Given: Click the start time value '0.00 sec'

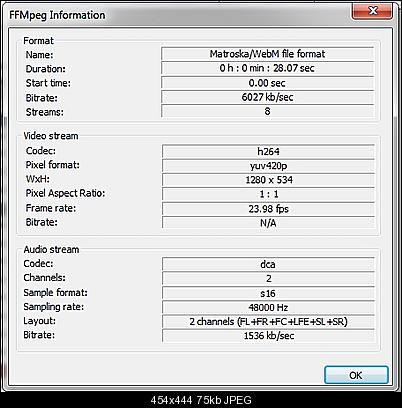Looking at the screenshot, I should [267, 83].
